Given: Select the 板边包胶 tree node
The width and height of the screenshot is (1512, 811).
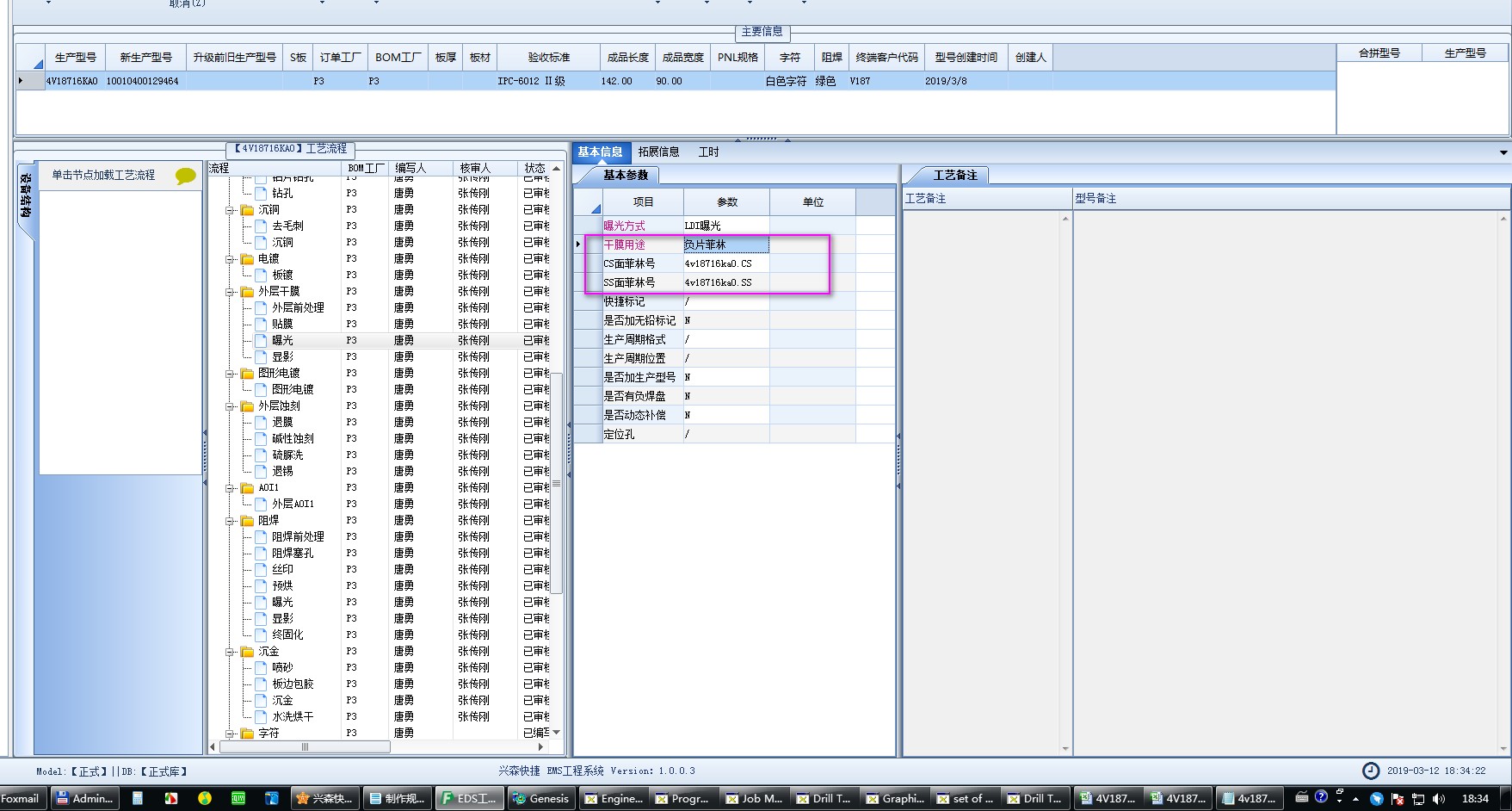Looking at the screenshot, I should [x=293, y=684].
